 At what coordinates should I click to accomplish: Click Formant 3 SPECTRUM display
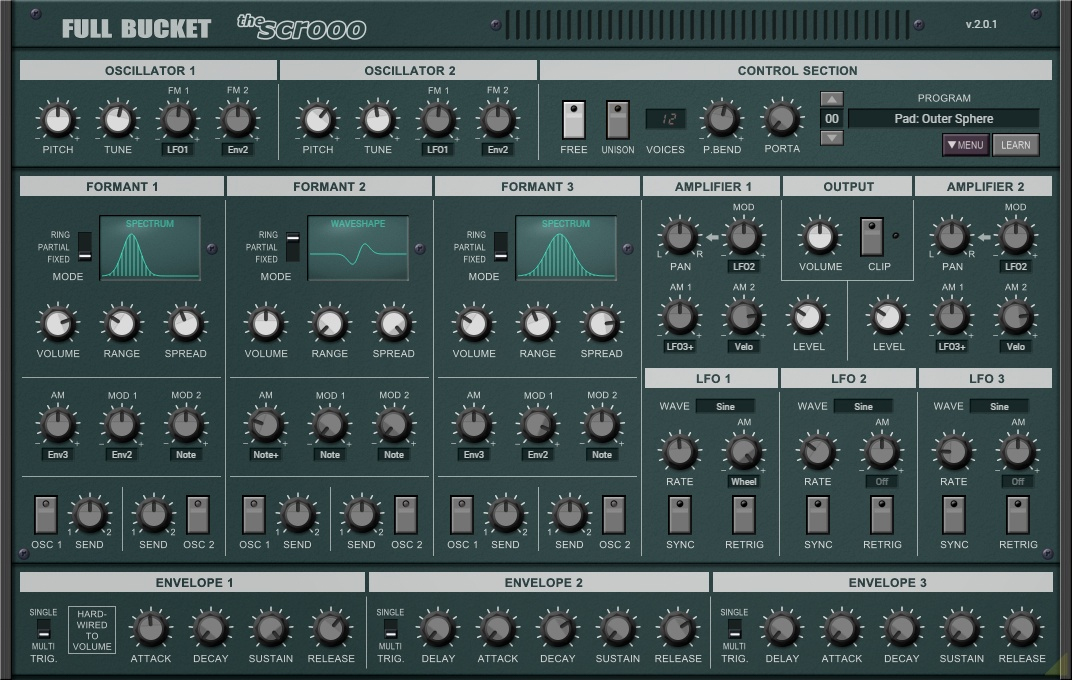tap(565, 248)
